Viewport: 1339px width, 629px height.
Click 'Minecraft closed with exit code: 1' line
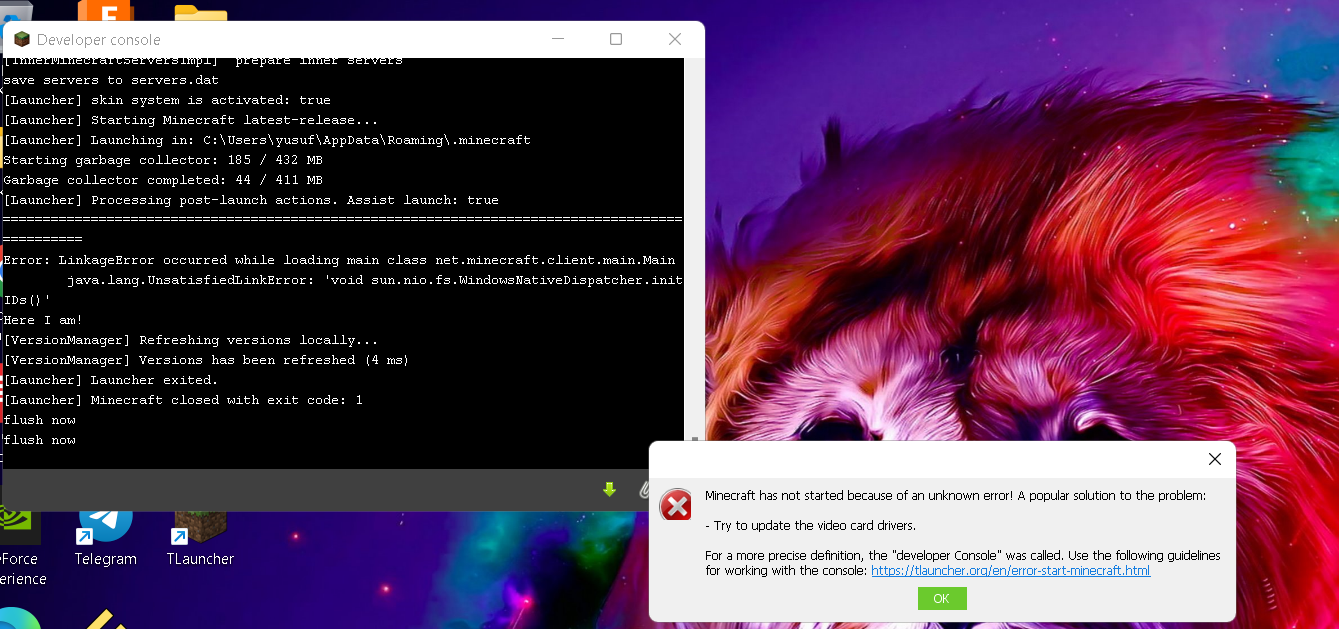tap(183, 400)
